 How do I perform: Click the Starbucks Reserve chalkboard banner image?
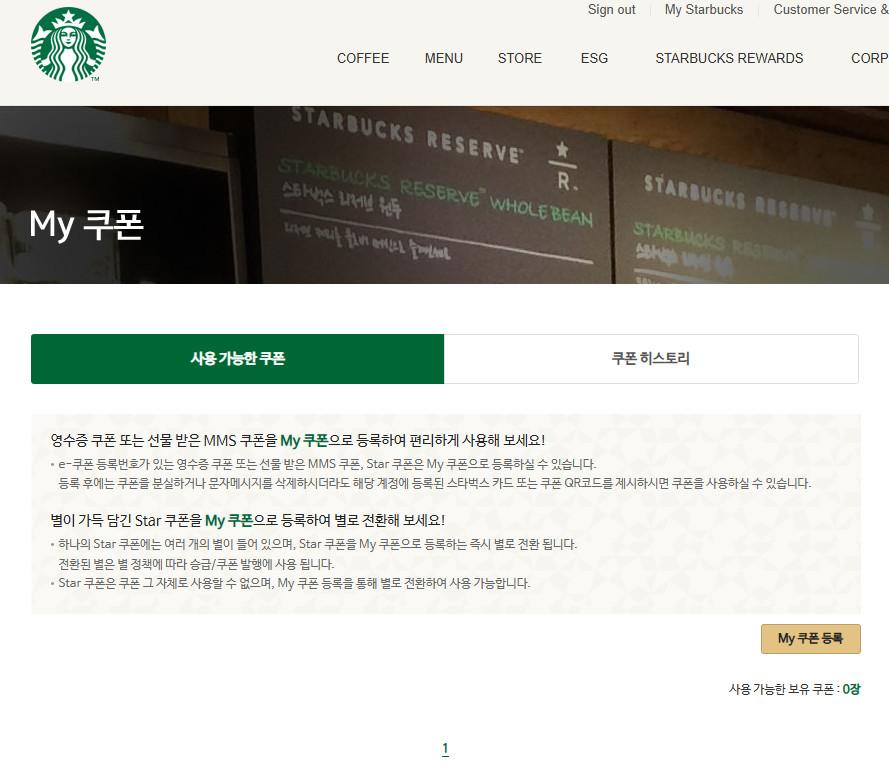point(444,195)
